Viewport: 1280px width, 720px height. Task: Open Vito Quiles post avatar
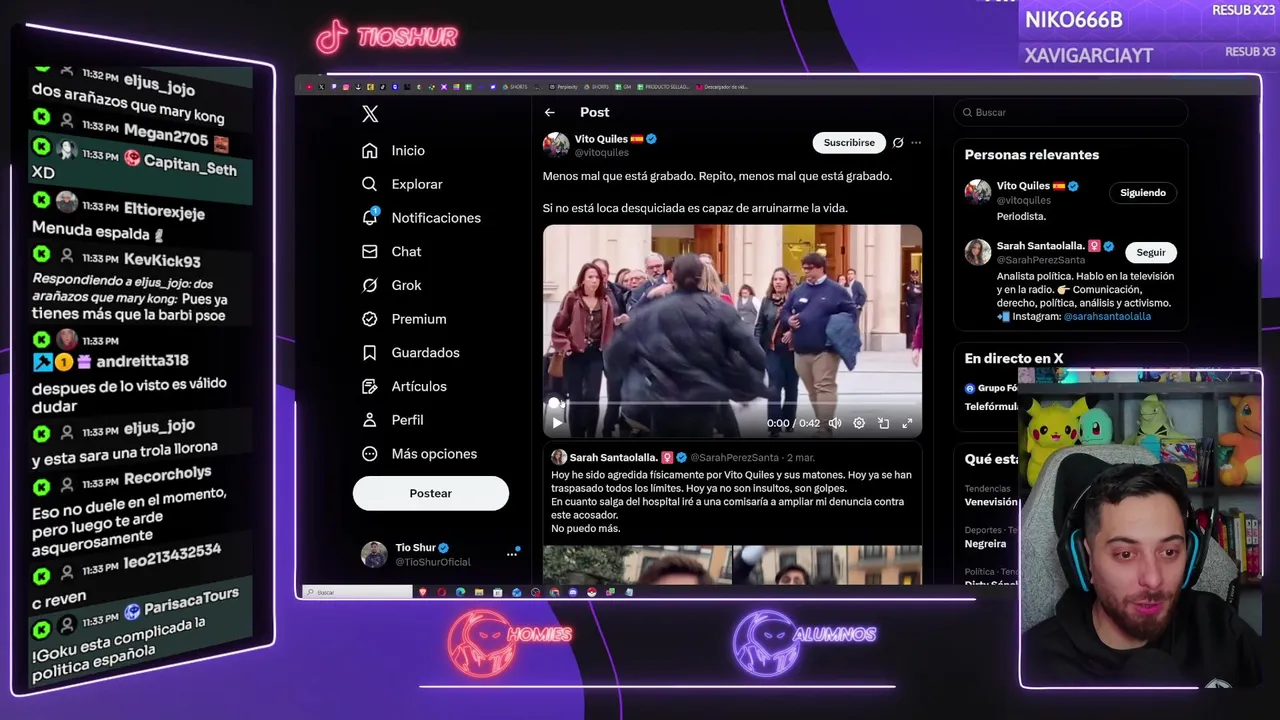(556, 145)
